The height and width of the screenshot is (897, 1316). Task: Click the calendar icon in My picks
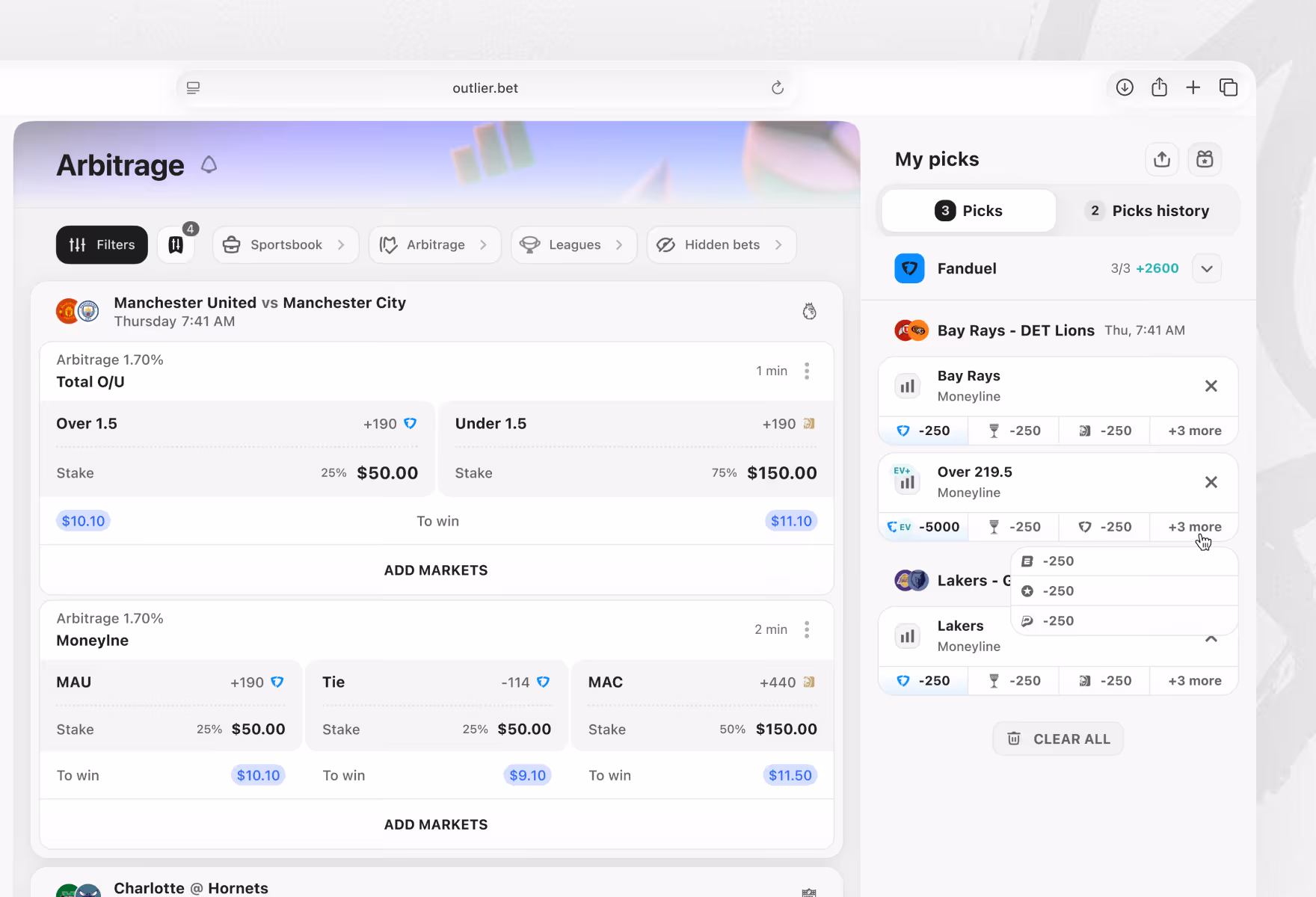(x=1205, y=159)
